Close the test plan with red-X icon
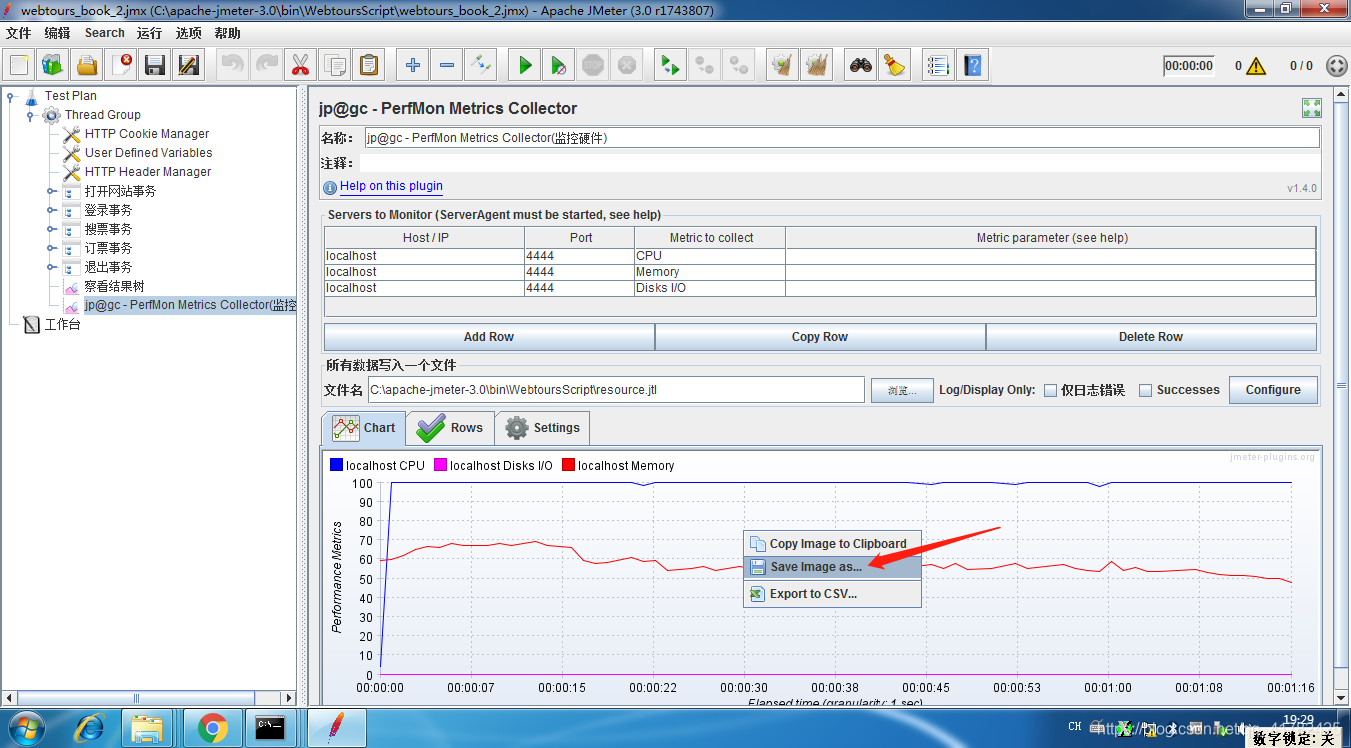Screen dimensions: 1351x748 click(121, 66)
